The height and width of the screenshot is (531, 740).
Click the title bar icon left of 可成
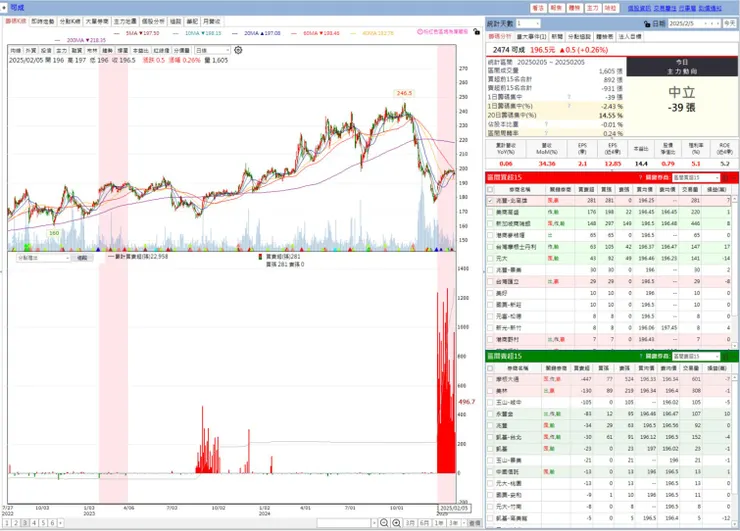[x=4, y=8]
